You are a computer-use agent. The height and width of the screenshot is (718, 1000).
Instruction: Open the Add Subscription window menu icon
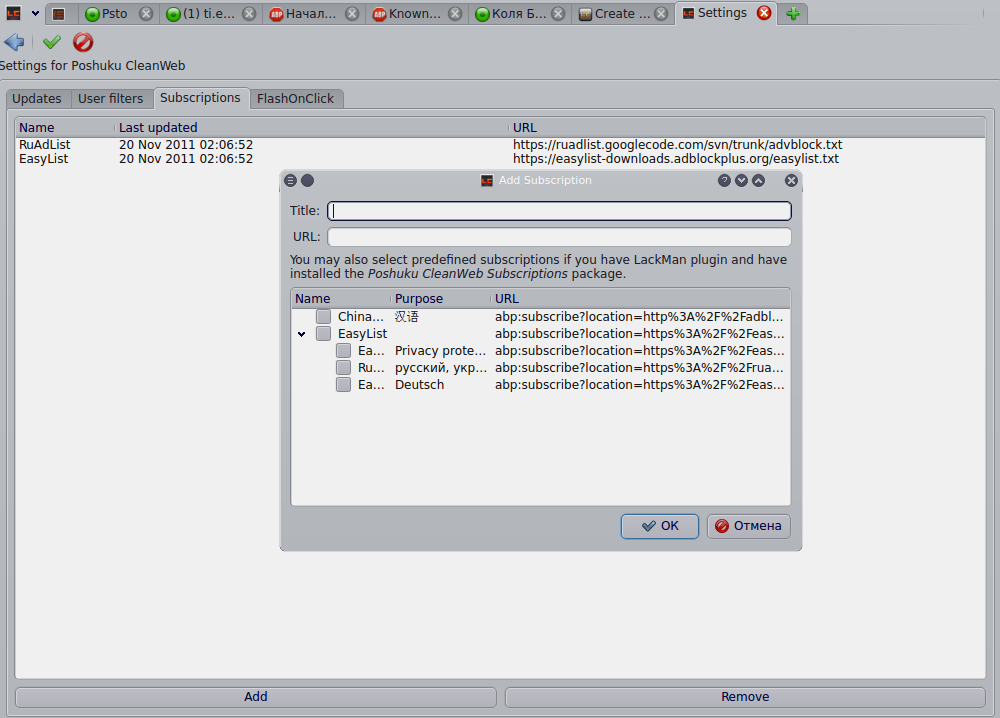point(290,180)
